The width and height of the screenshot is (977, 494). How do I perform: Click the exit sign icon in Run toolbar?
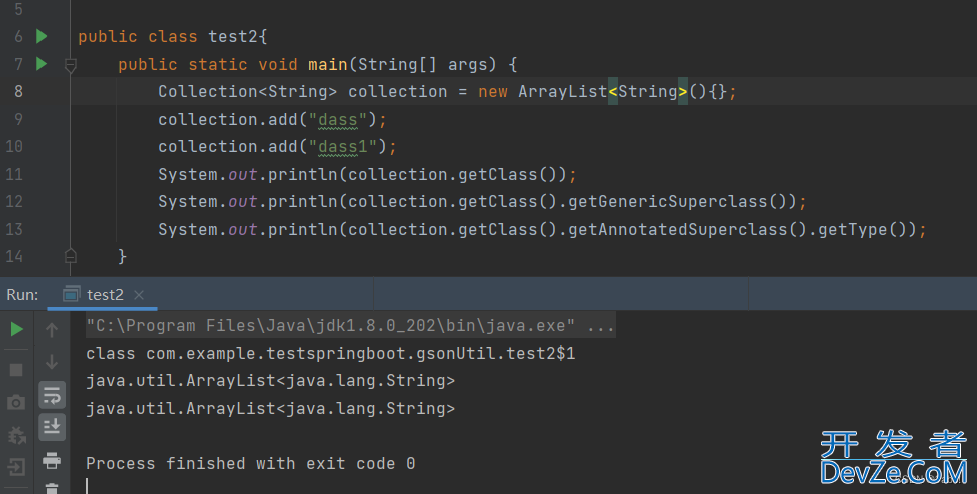click(16, 467)
